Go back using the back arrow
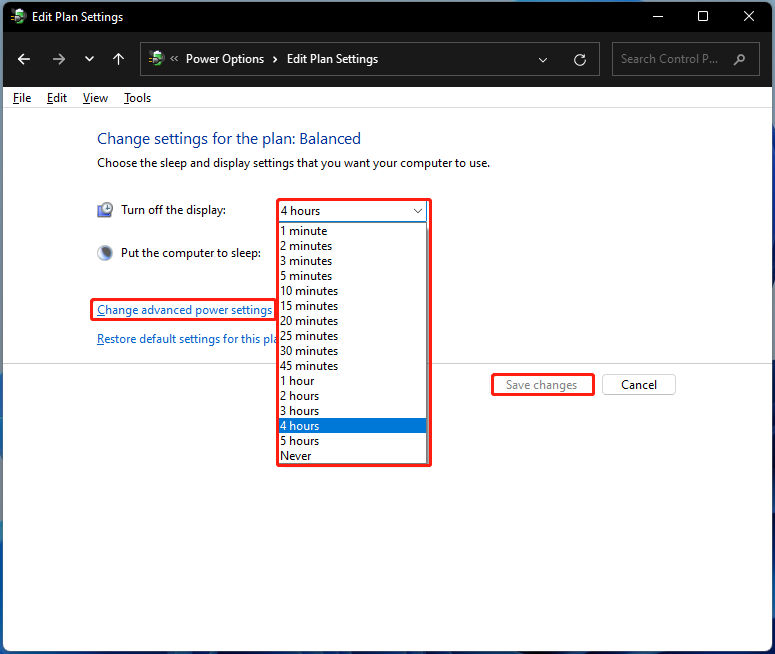The width and height of the screenshot is (775, 654). coord(24,59)
